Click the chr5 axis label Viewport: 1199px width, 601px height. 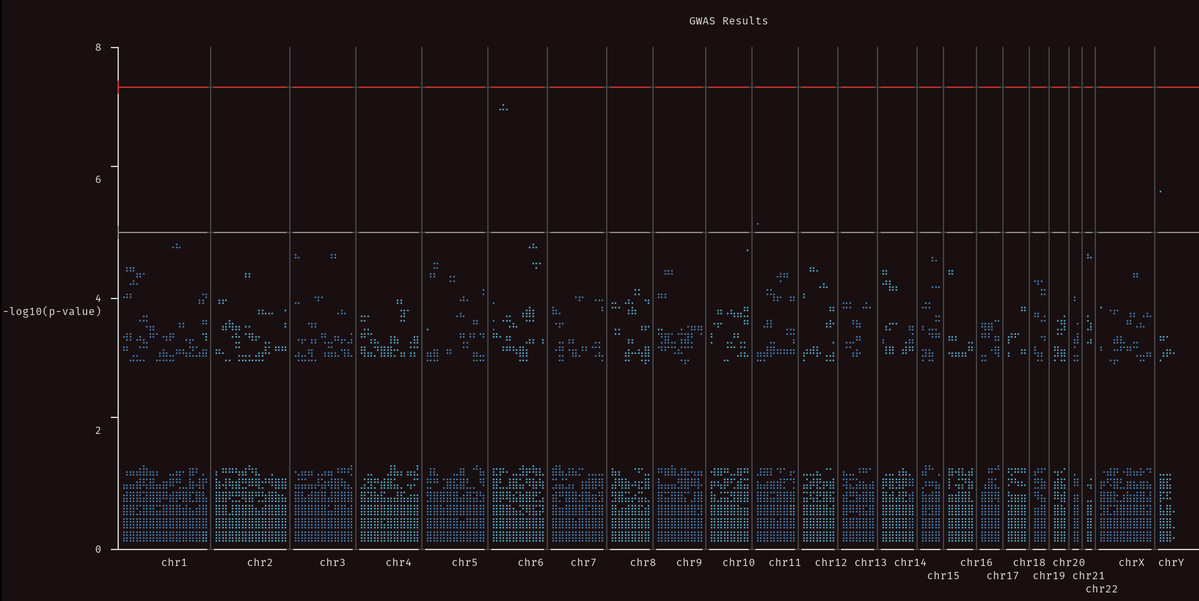[x=464, y=563]
